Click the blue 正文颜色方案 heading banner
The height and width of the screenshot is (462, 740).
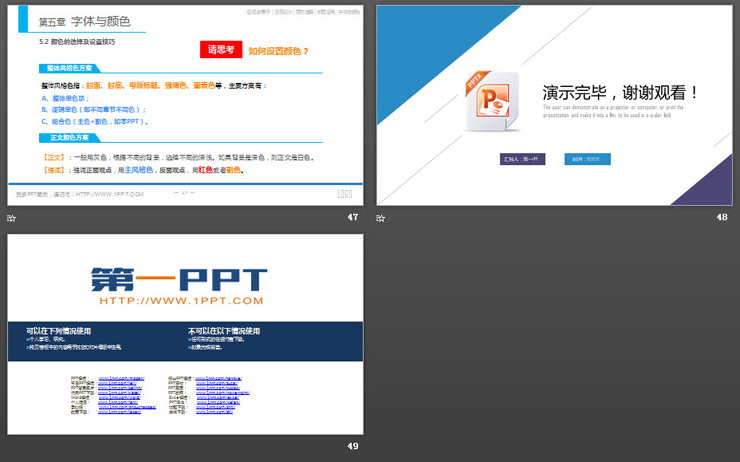click(69, 138)
